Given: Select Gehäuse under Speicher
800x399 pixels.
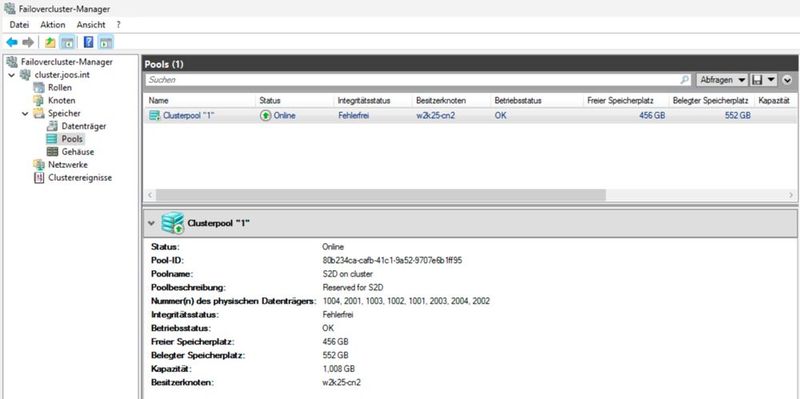Looking at the screenshot, I should point(78,152).
